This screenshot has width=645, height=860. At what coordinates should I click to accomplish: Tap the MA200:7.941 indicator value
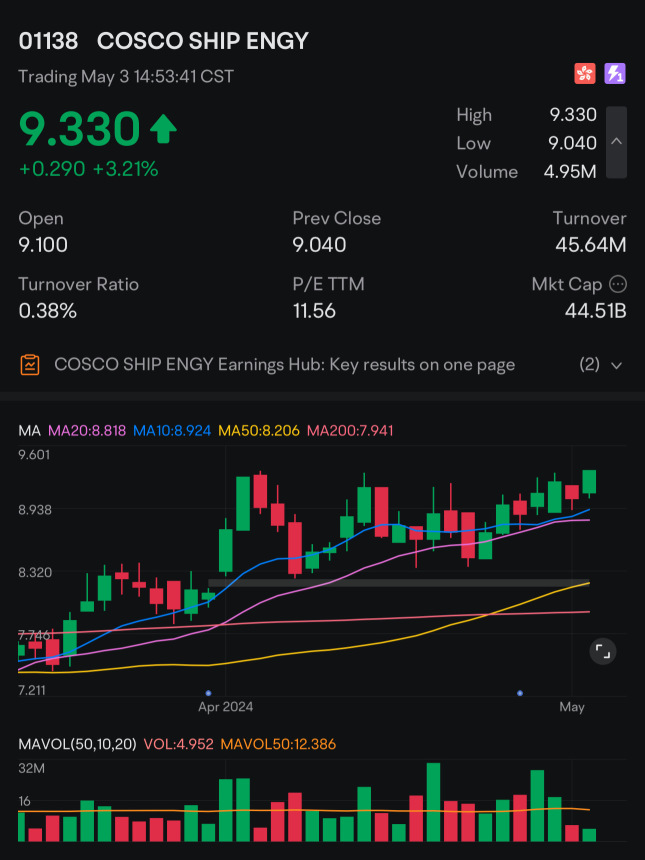click(x=350, y=431)
